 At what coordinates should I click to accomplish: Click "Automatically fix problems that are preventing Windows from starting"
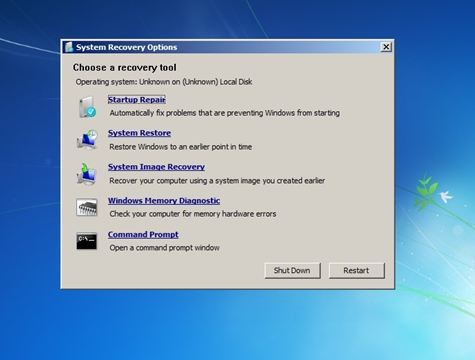(x=225, y=113)
